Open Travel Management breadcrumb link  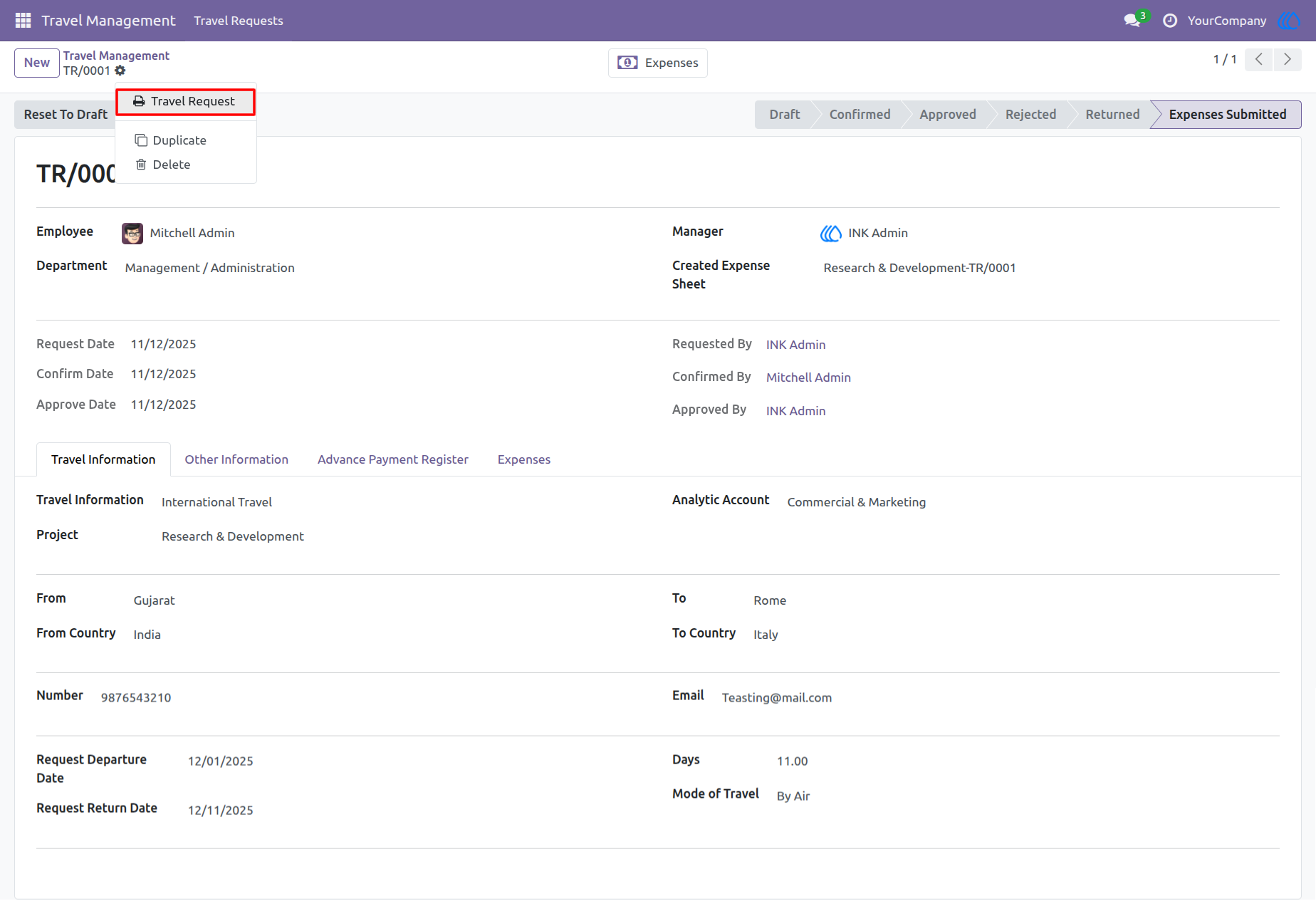point(116,56)
